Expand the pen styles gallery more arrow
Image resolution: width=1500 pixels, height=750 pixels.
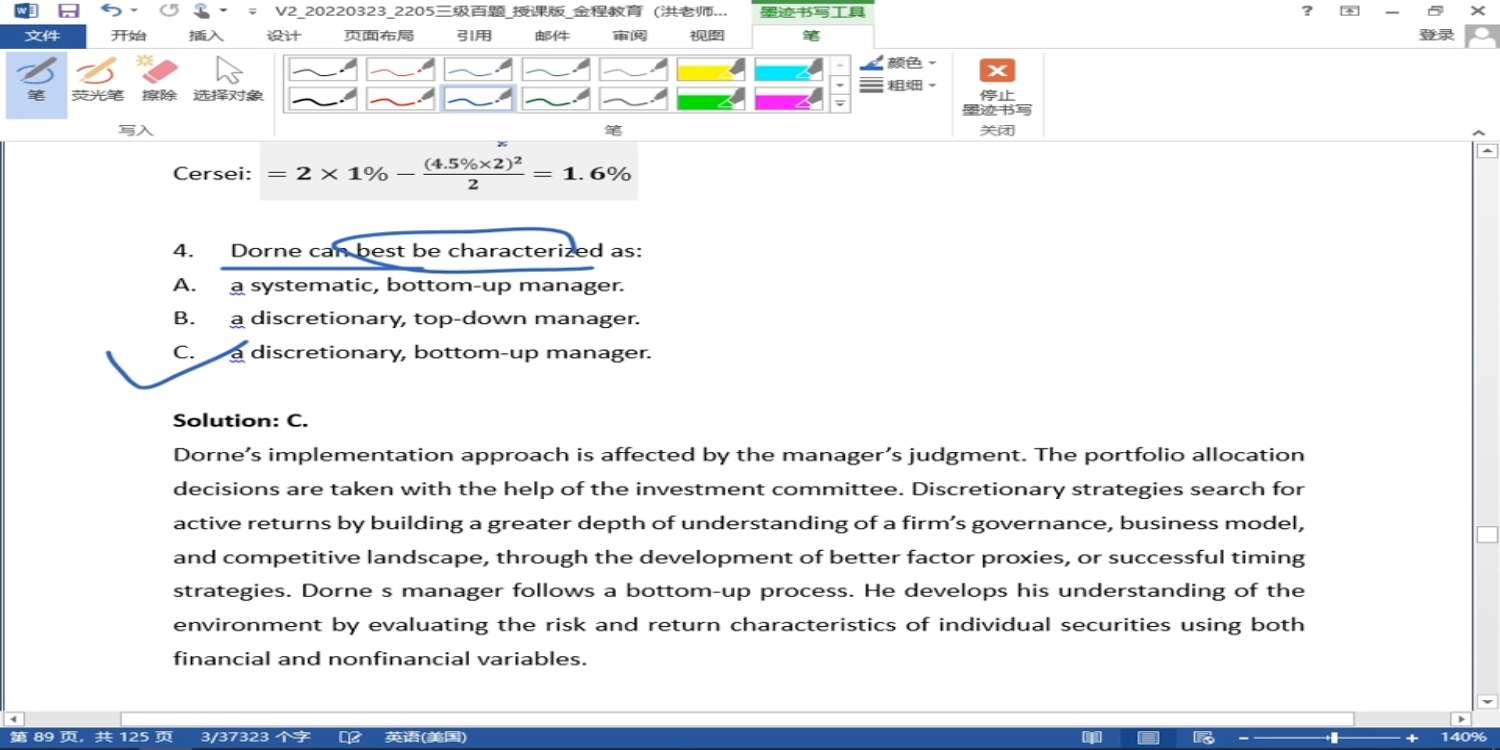(841, 103)
